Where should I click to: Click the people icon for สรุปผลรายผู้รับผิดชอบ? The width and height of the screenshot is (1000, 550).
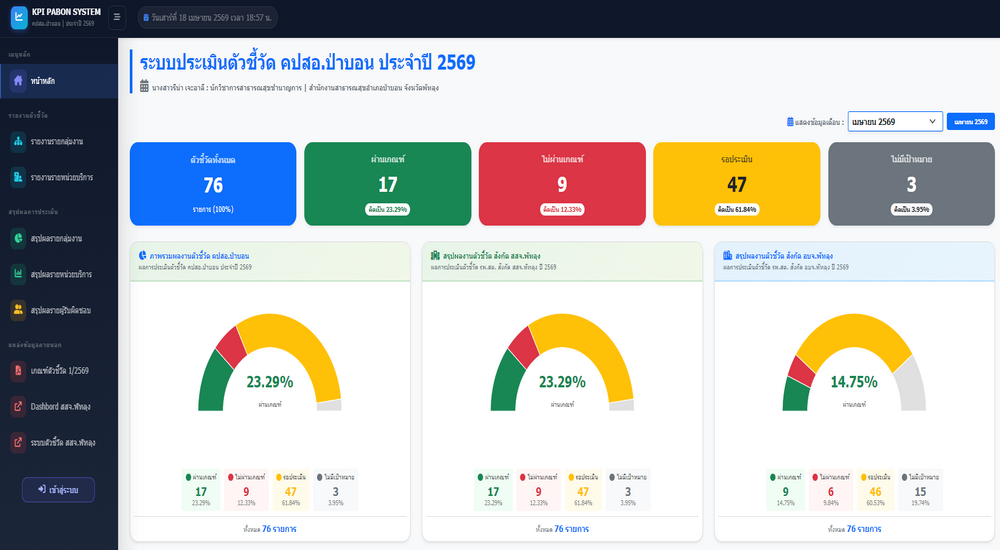[18, 310]
